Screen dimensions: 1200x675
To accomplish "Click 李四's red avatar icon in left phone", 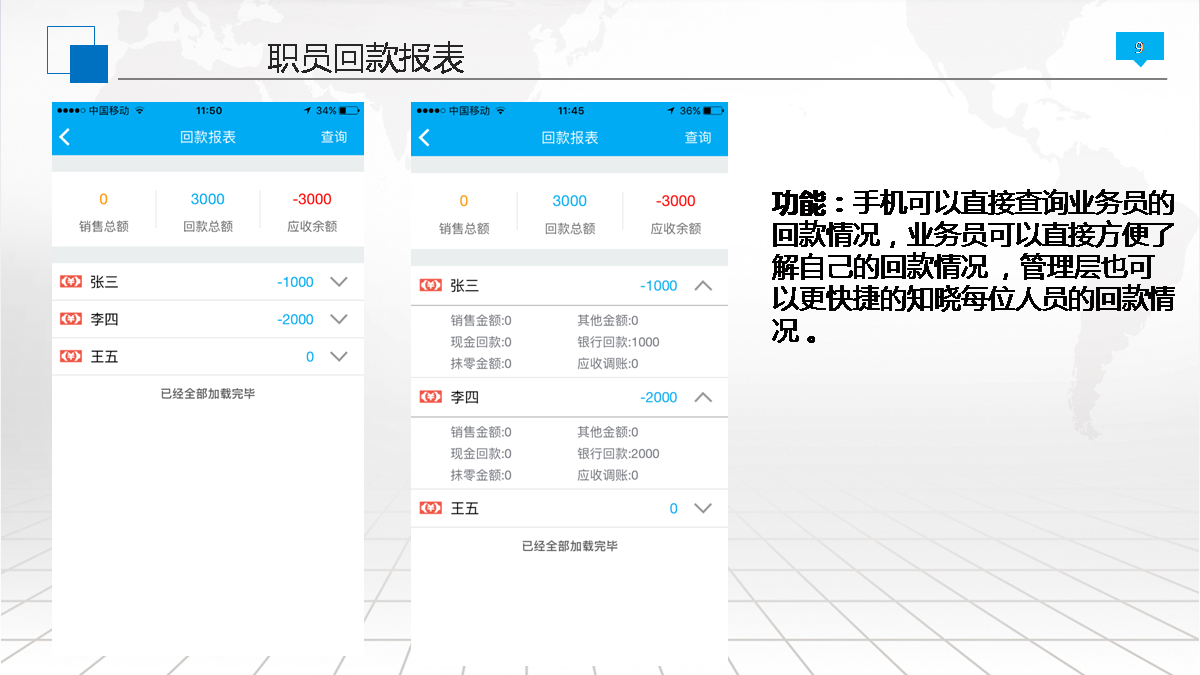I will tap(70, 319).
